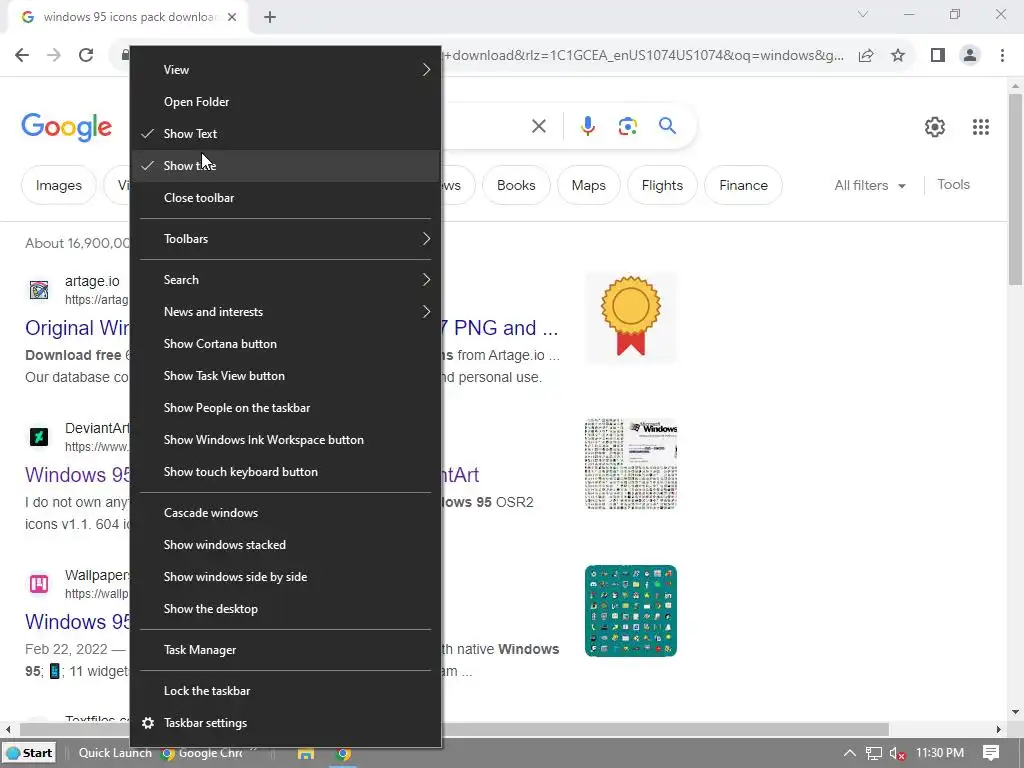Submit search with magnifying glass icon

point(667,125)
